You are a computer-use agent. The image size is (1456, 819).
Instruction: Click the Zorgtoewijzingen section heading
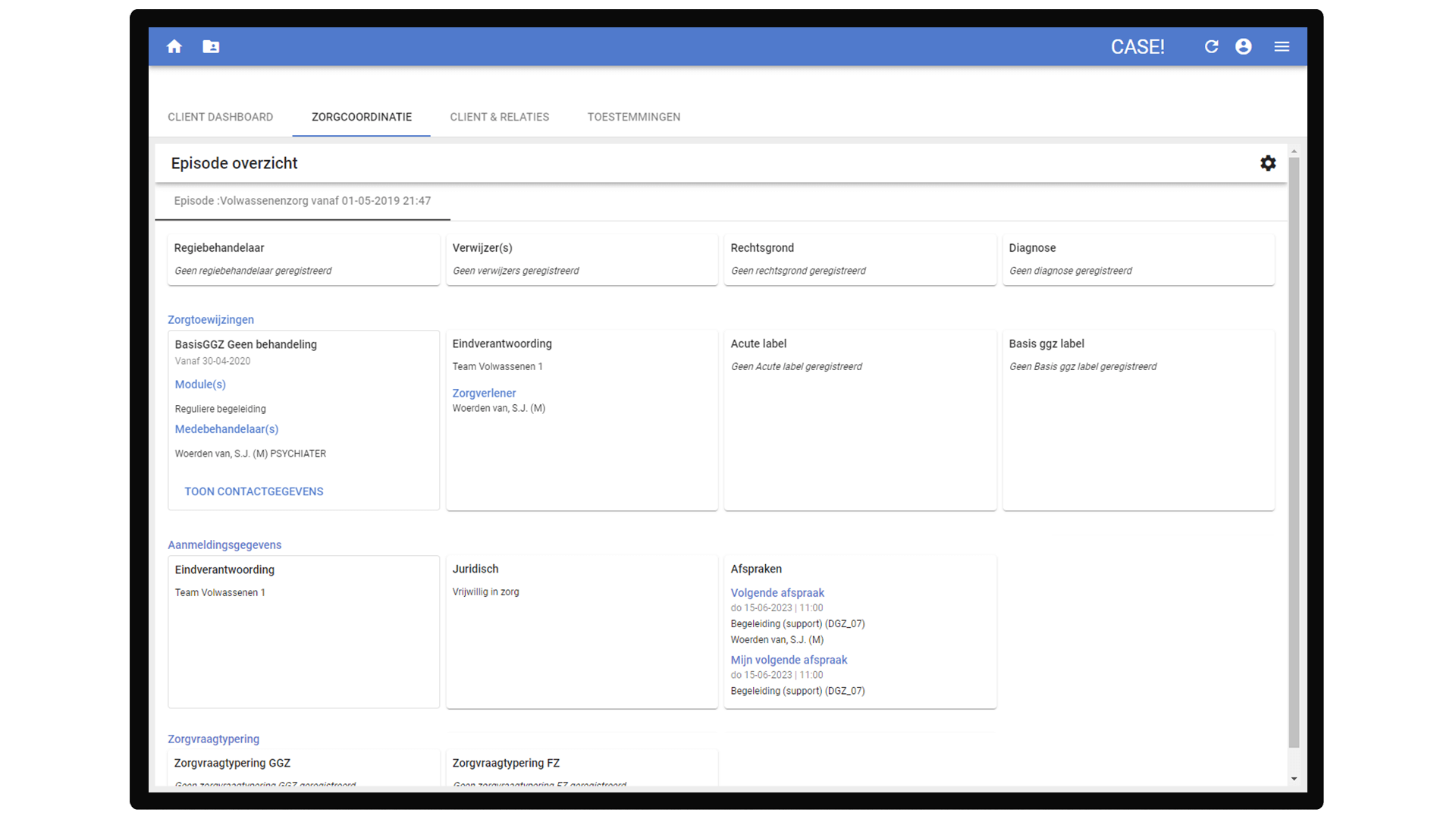pos(211,320)
